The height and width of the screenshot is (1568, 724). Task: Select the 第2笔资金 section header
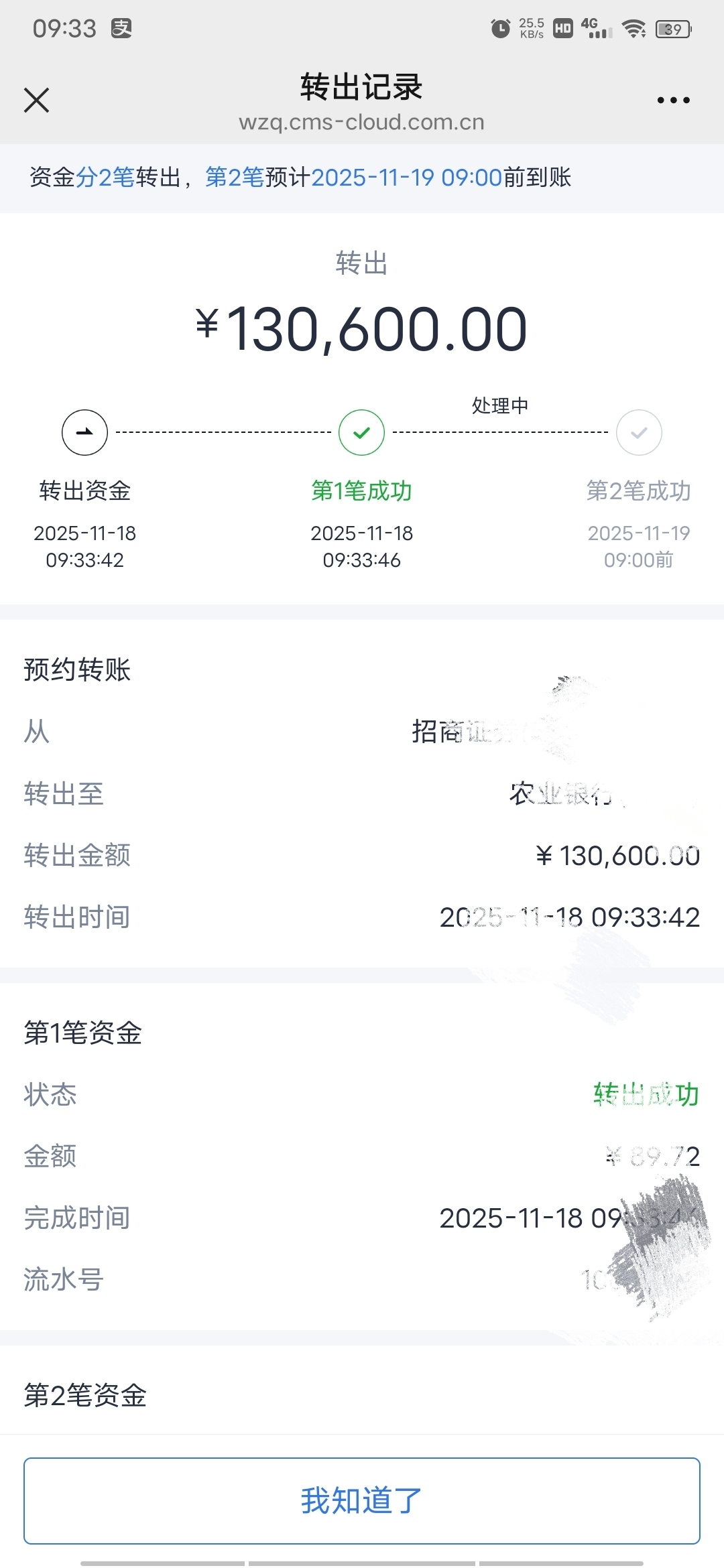point(85,1396)
